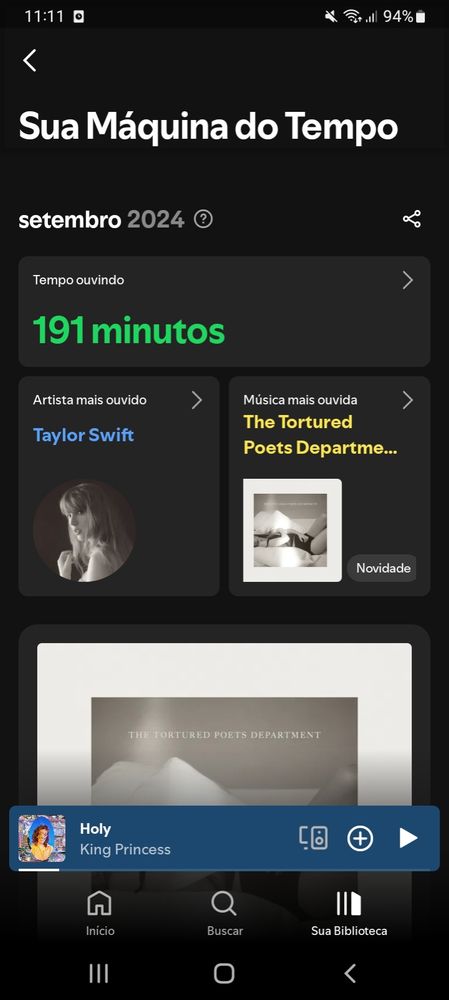Open Taylor Swift artist link

click(x=84, y=435)
